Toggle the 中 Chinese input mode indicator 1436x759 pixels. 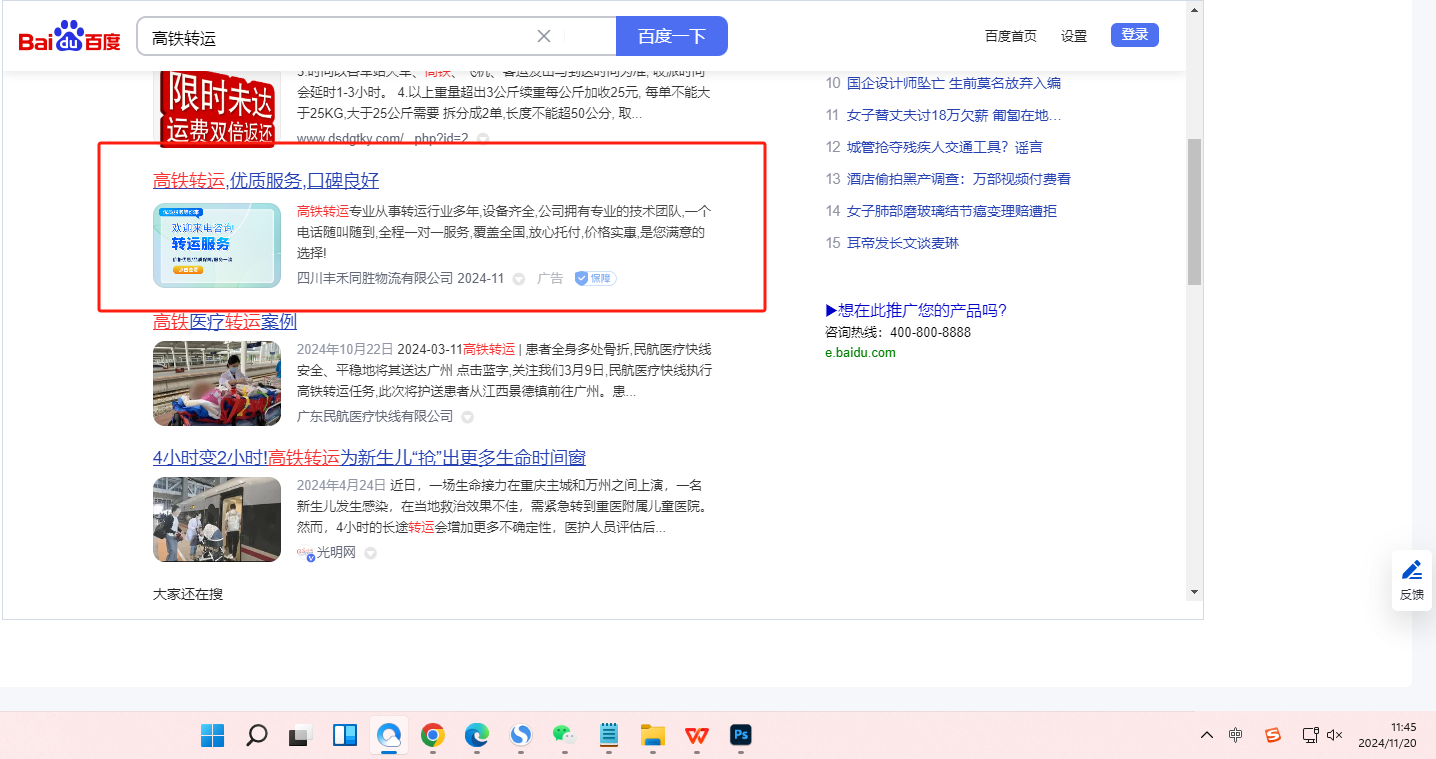[1236, 736]
